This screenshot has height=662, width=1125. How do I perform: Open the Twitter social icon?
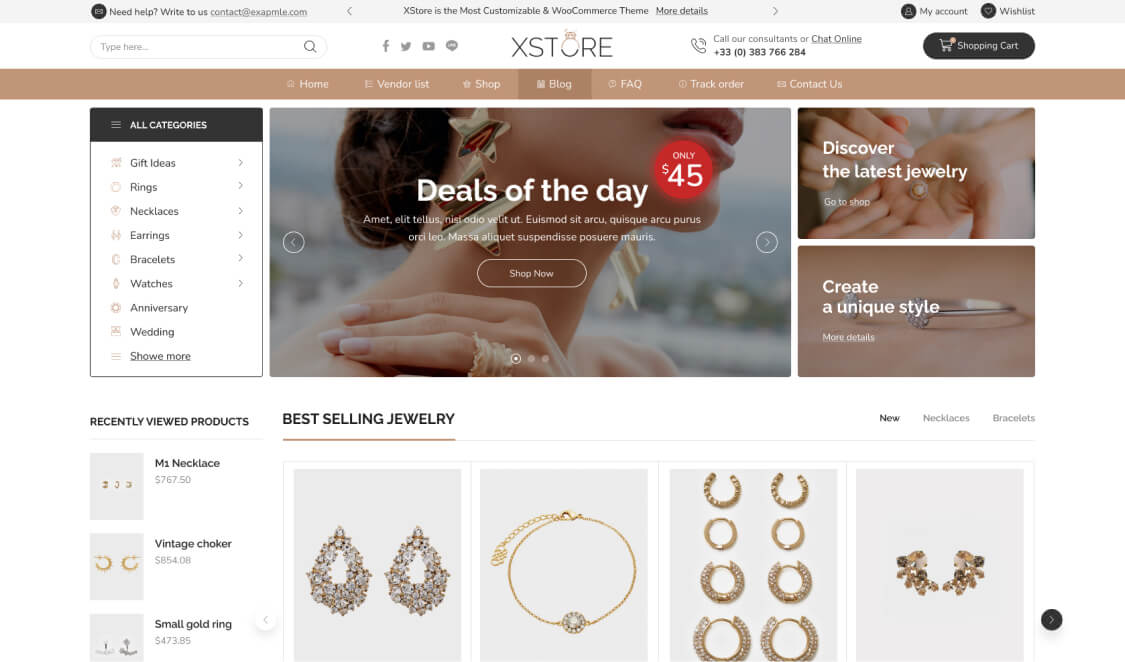[406, 47]
